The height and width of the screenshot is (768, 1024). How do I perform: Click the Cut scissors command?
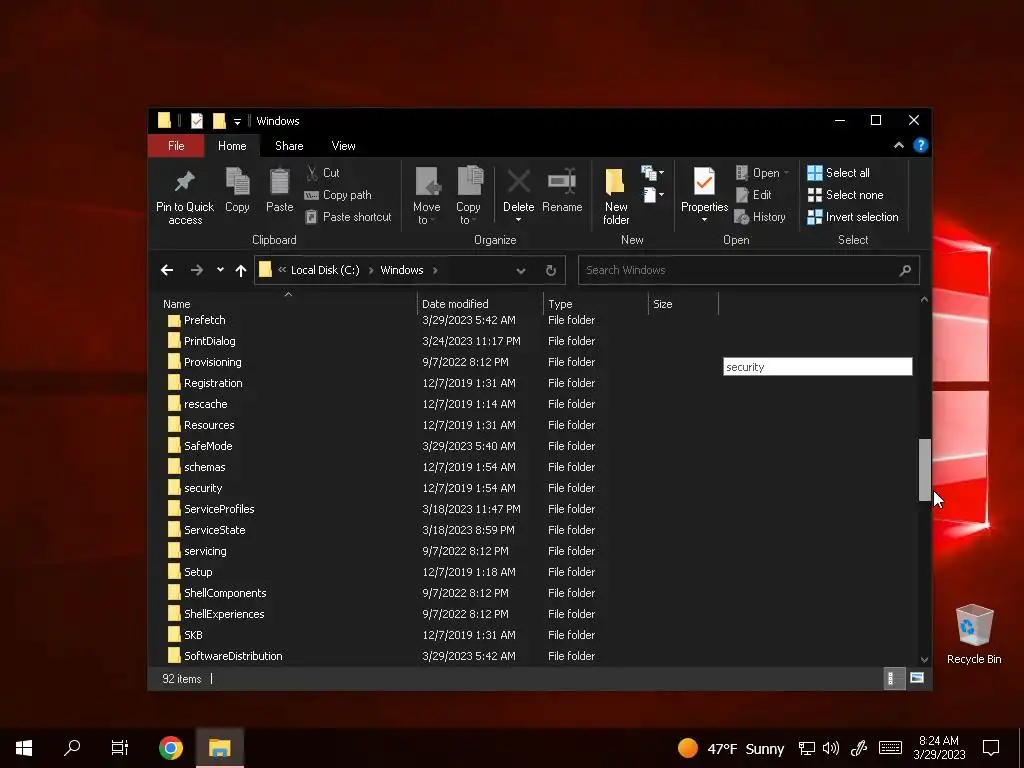point(323,173)
